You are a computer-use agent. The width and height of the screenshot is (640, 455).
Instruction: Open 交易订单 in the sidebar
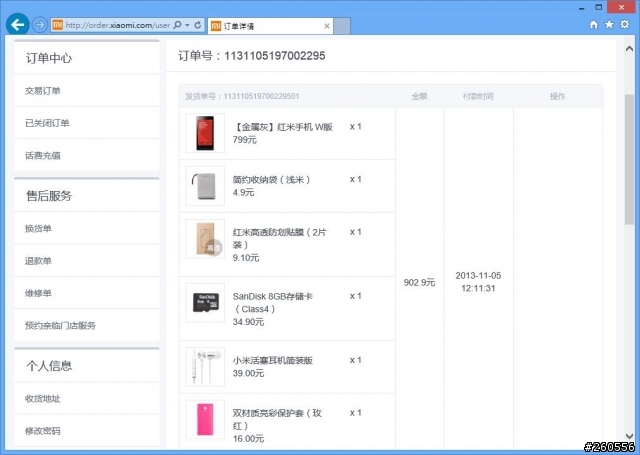(42, 91)
